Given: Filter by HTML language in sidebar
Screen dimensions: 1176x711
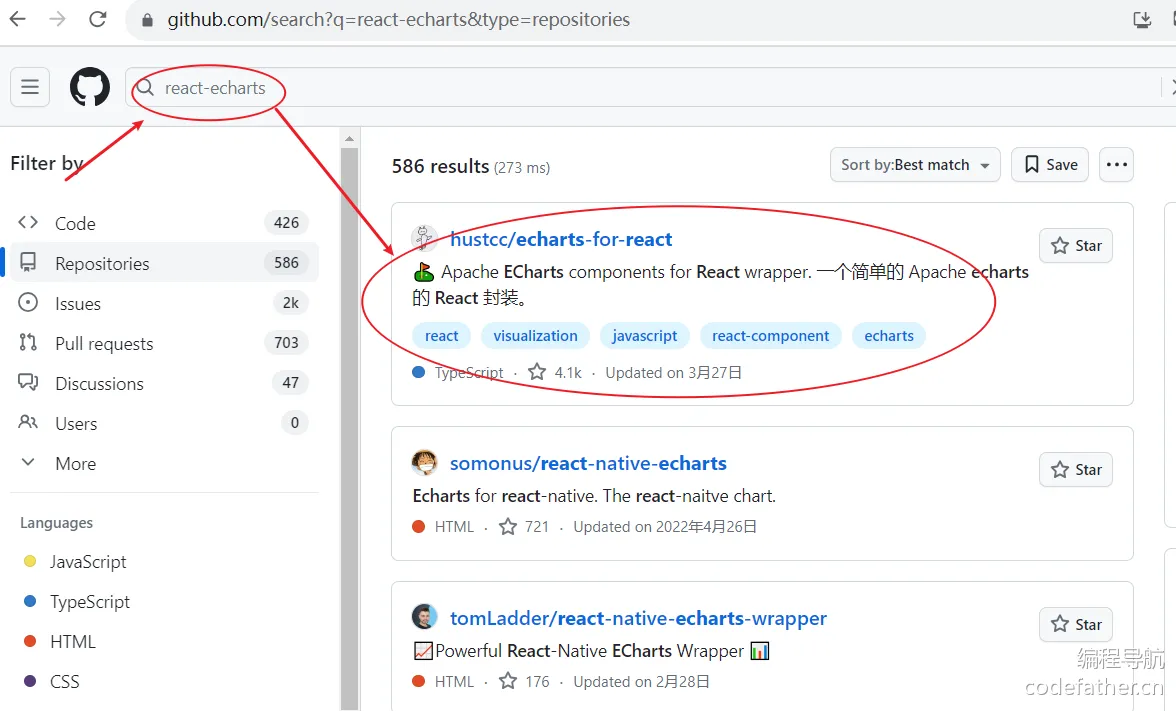Looking at the screenshot, I should point(73,641).
